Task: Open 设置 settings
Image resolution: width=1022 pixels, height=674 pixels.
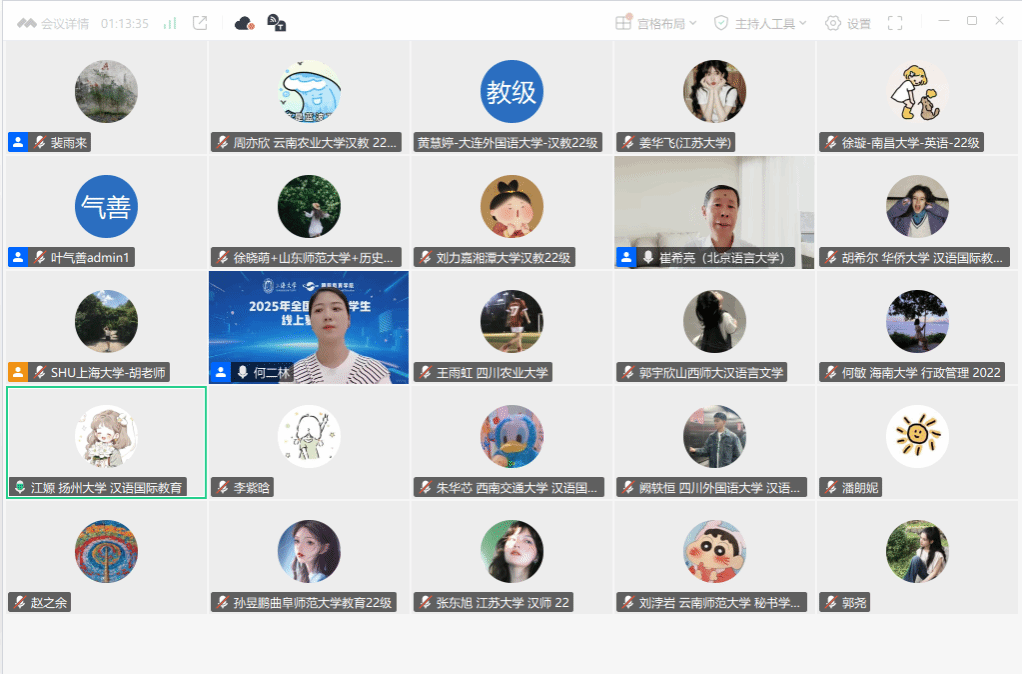Action: coord(847,23)
